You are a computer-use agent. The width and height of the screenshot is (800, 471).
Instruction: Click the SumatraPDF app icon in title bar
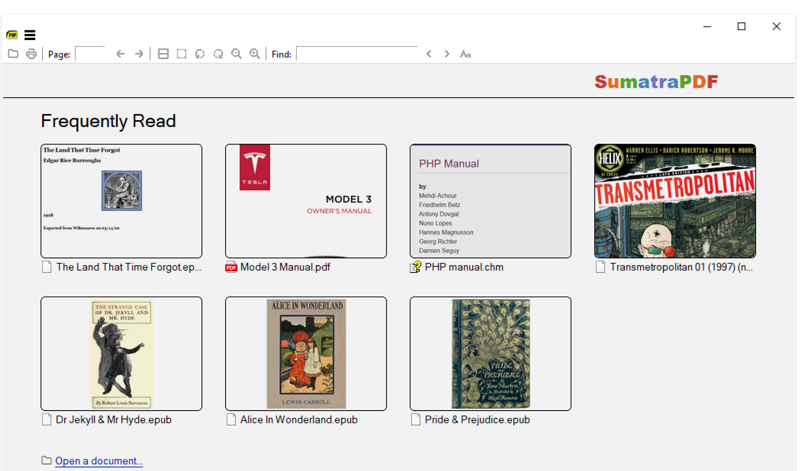pyautogui.click(x=12, y=35)
